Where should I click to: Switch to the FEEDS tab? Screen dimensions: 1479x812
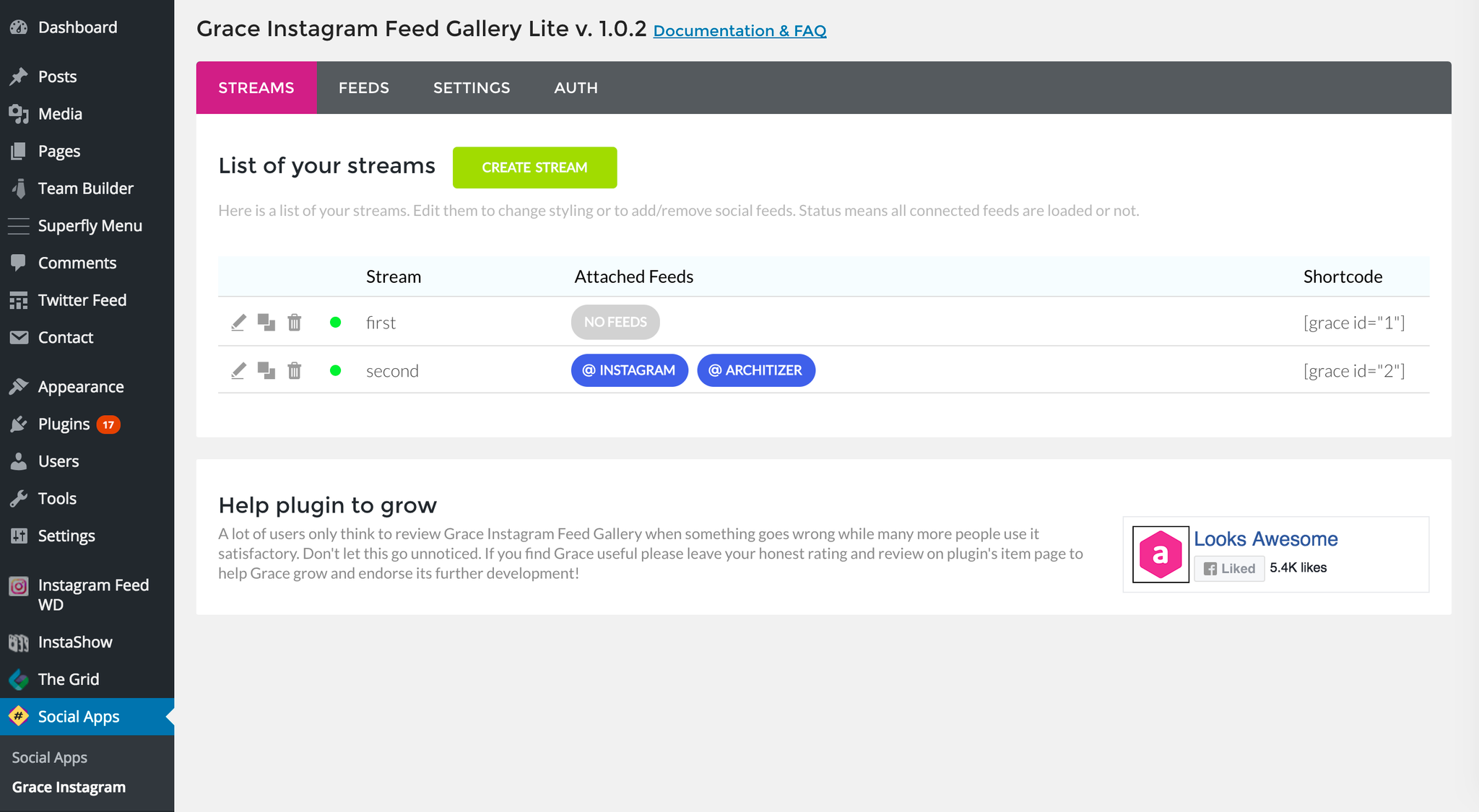click(x=363, y=88)
